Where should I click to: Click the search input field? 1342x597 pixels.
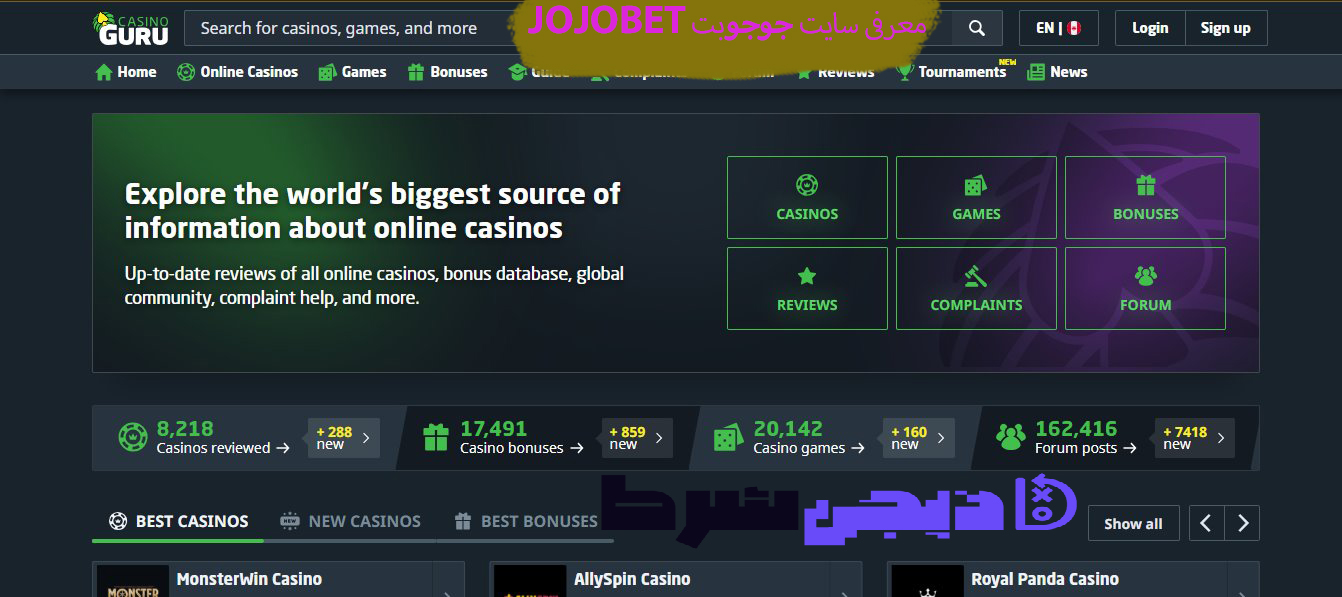click(x=568, y=28)
